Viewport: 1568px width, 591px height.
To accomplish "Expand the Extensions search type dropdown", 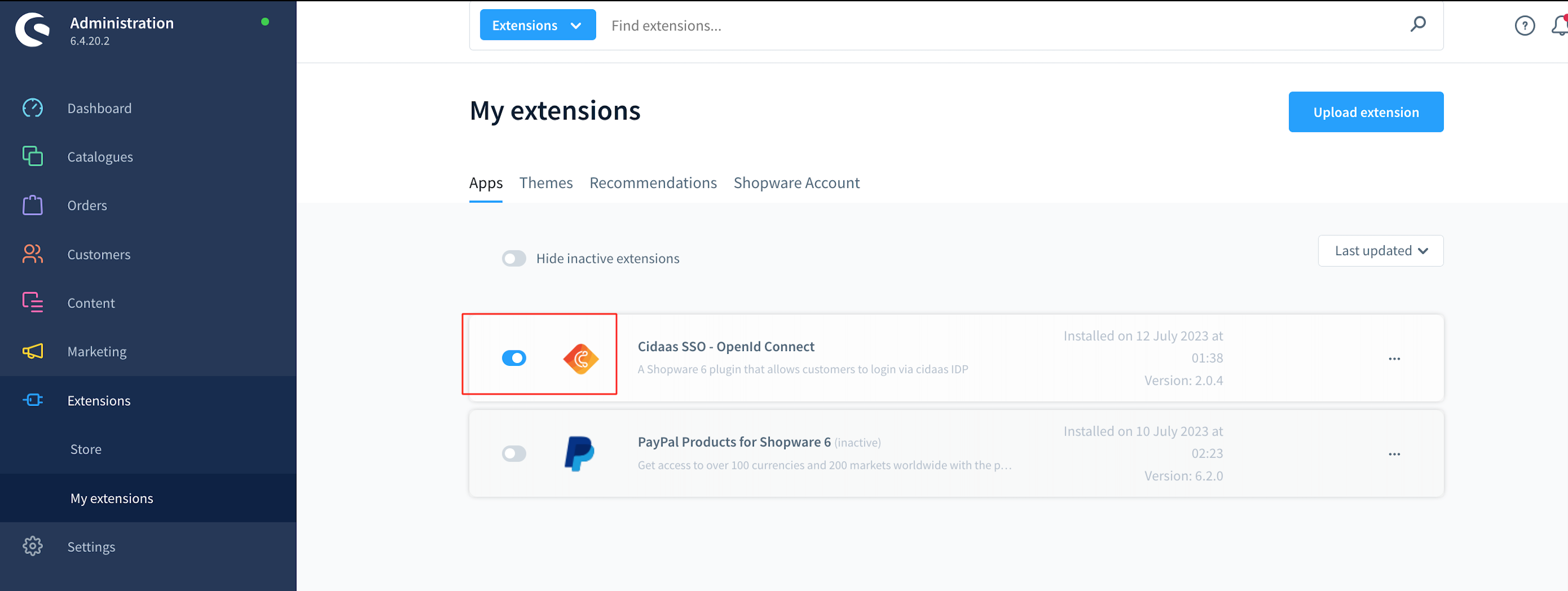I will [537, 26].
